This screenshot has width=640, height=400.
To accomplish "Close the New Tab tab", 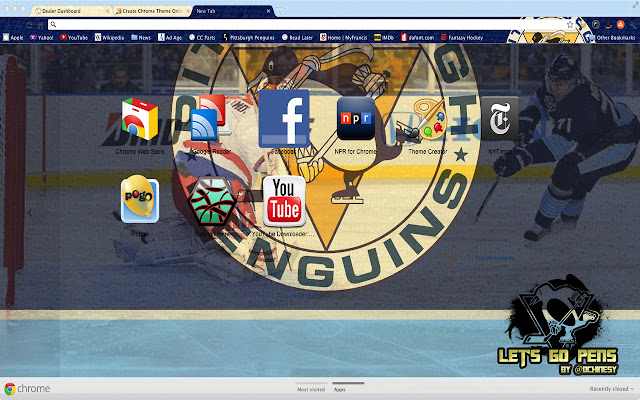I will coord(268,11).
